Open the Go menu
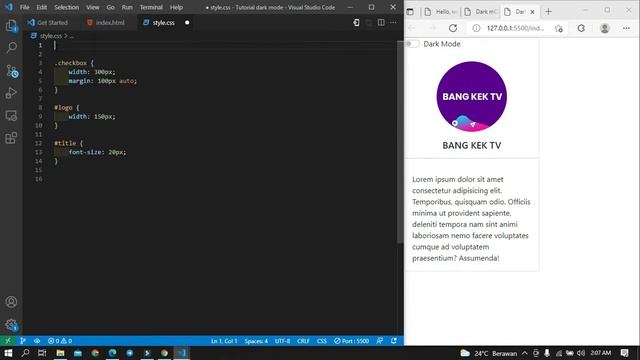 (111, 7)
